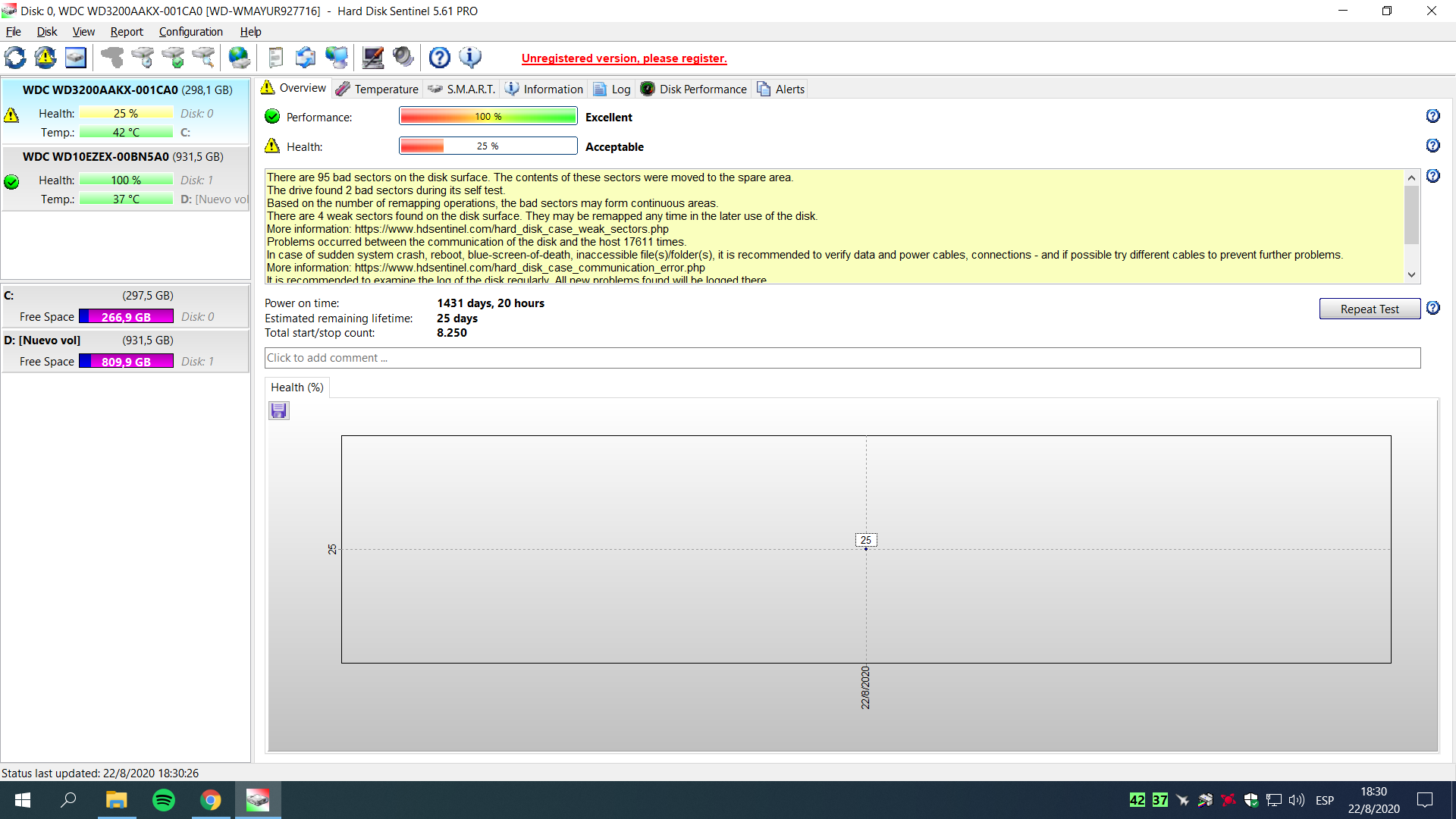Switch to the Temperature tab
1456x819 pixels.
tap(377, 89)
